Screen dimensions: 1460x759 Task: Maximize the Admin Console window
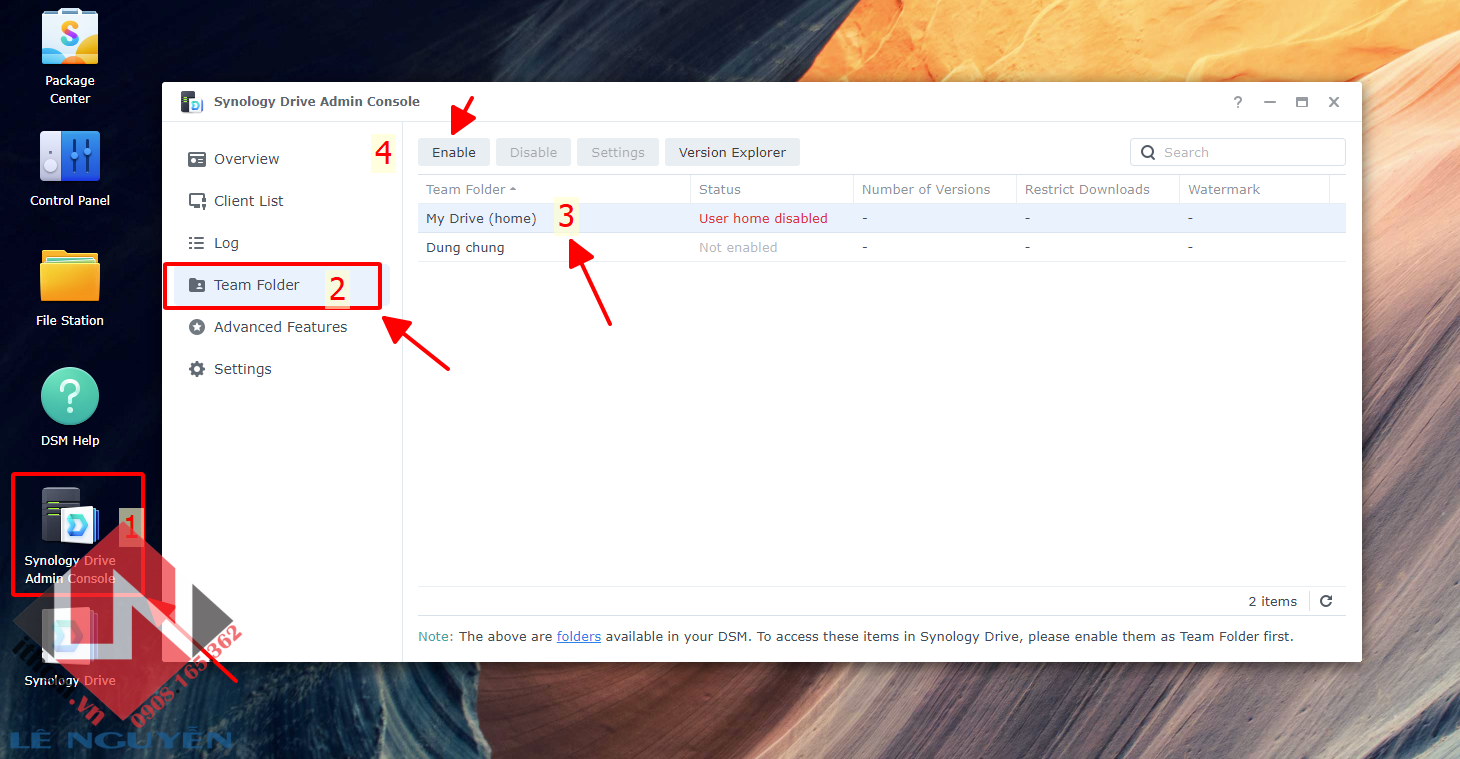tap(1302, 102)
